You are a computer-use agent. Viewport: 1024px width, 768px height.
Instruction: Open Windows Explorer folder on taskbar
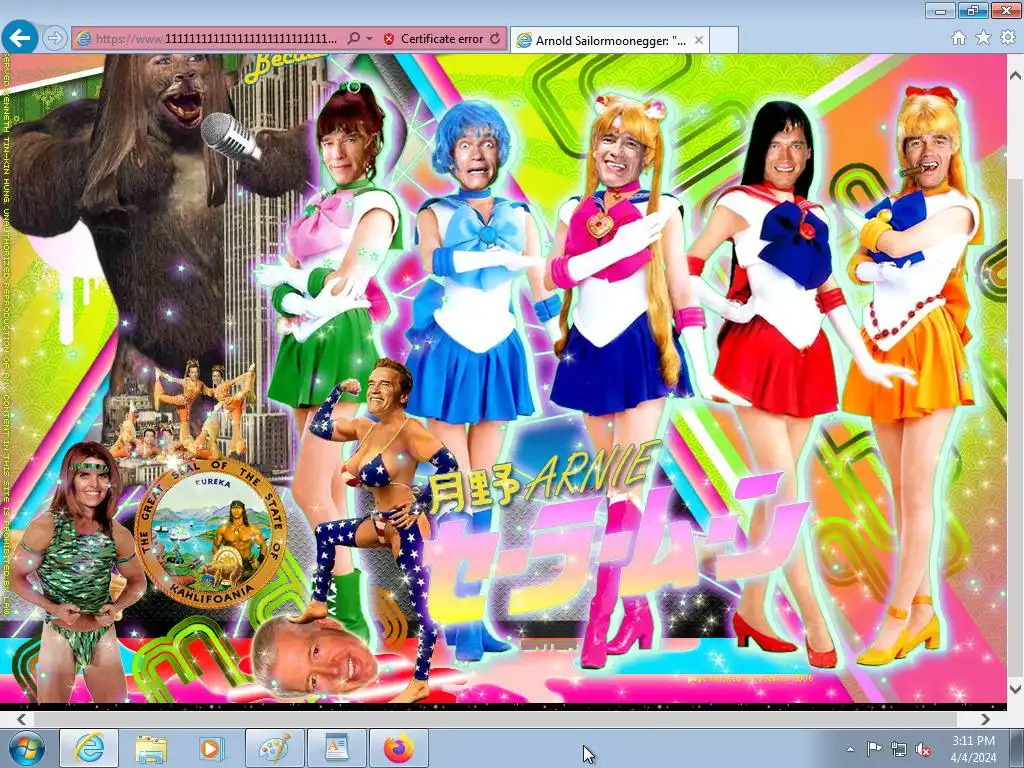(x=151, y=748)
